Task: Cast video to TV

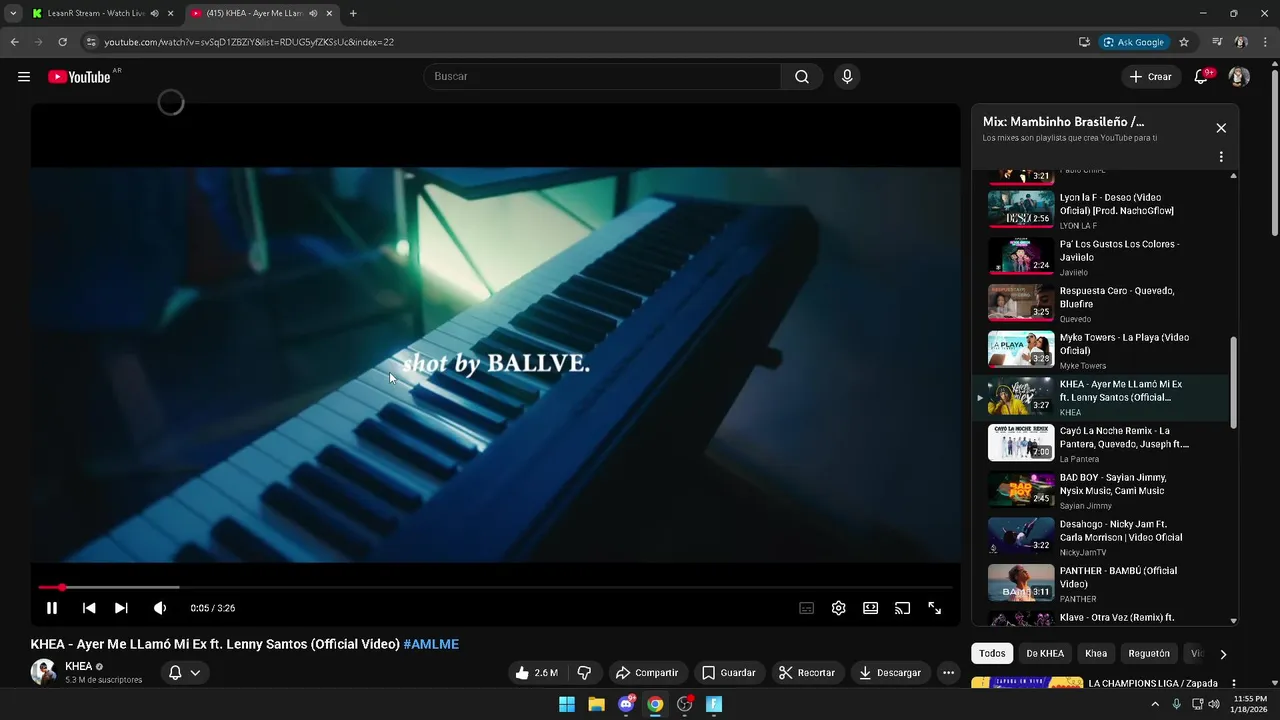Action: pos(903,608)
